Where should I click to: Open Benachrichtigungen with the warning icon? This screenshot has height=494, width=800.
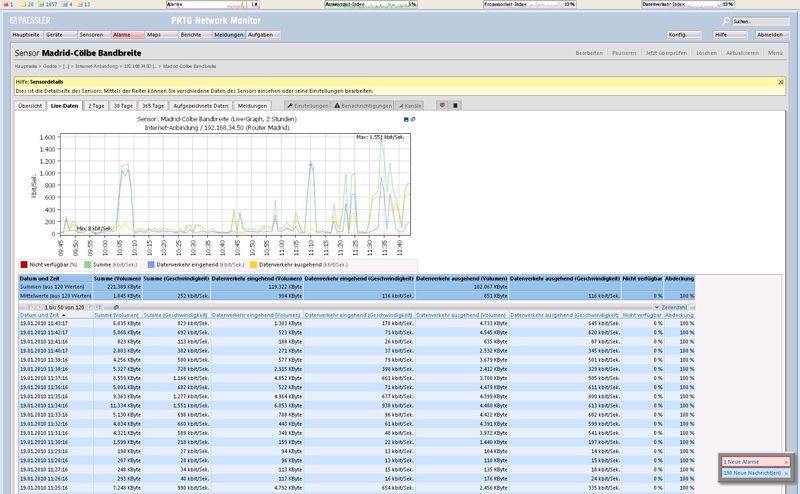tap(365, 105)
